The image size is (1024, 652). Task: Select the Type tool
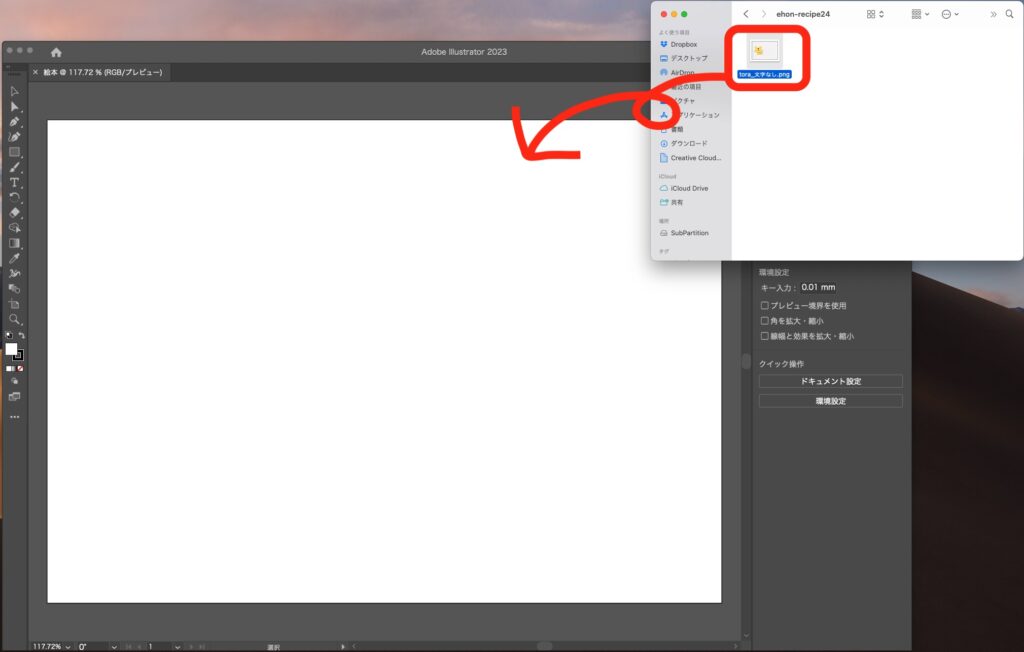(14, 182)
